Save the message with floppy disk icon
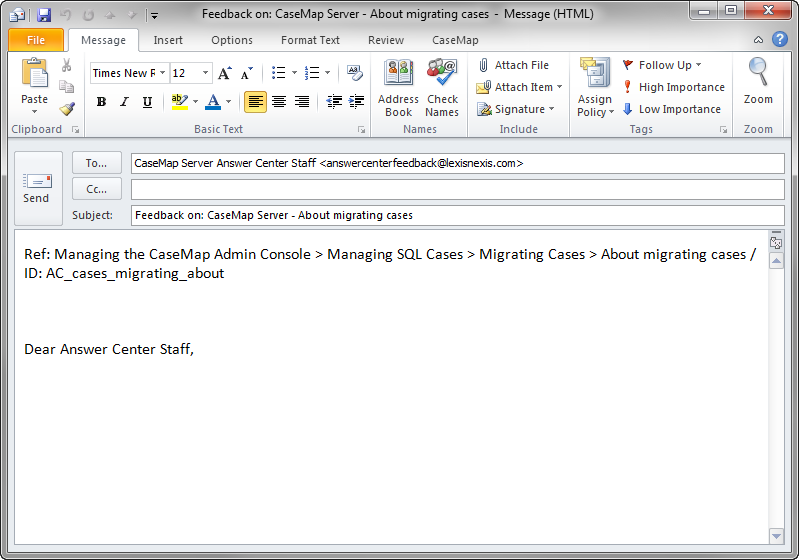799x560 pixels. click(x=44, y=15)
